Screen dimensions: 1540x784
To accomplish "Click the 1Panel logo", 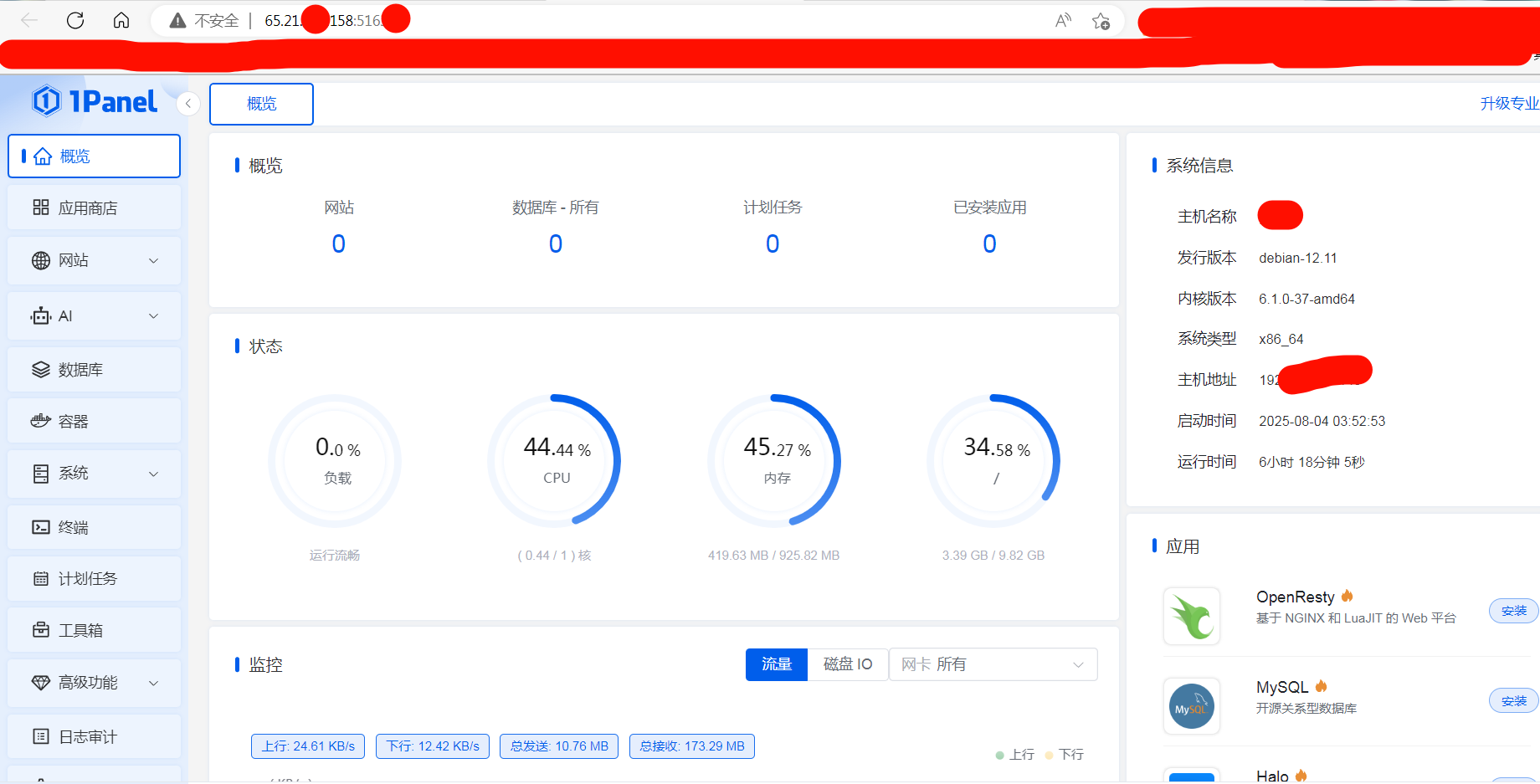I will (x=94, y=101).
